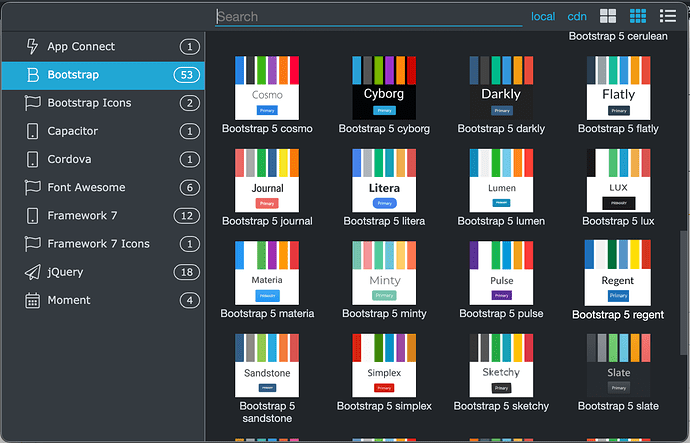Select the Framework 7 Icons category
The height and width of the screenshot is (443, 690).
(x=98, y=244)
